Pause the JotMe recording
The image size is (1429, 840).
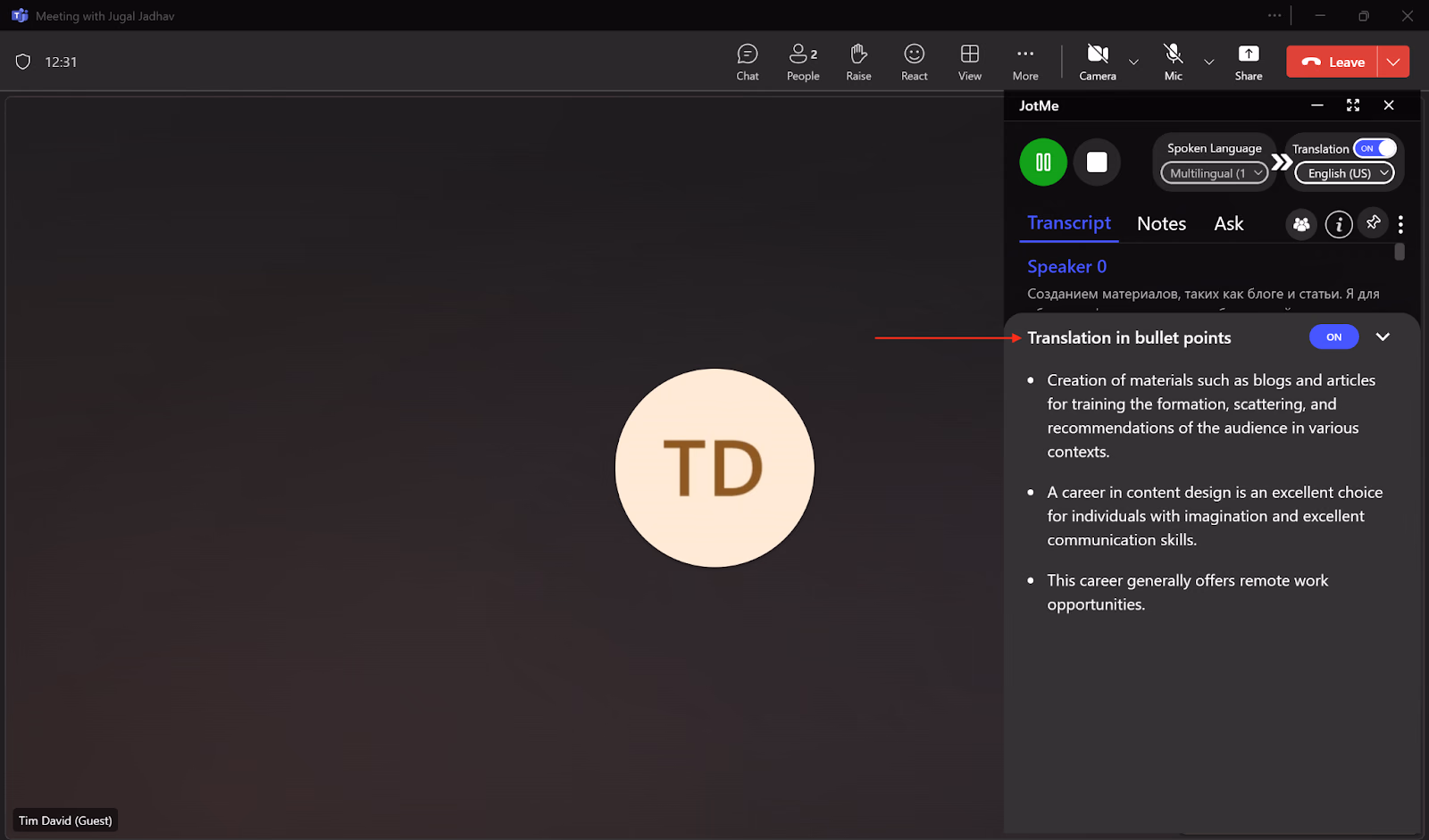1043,162
